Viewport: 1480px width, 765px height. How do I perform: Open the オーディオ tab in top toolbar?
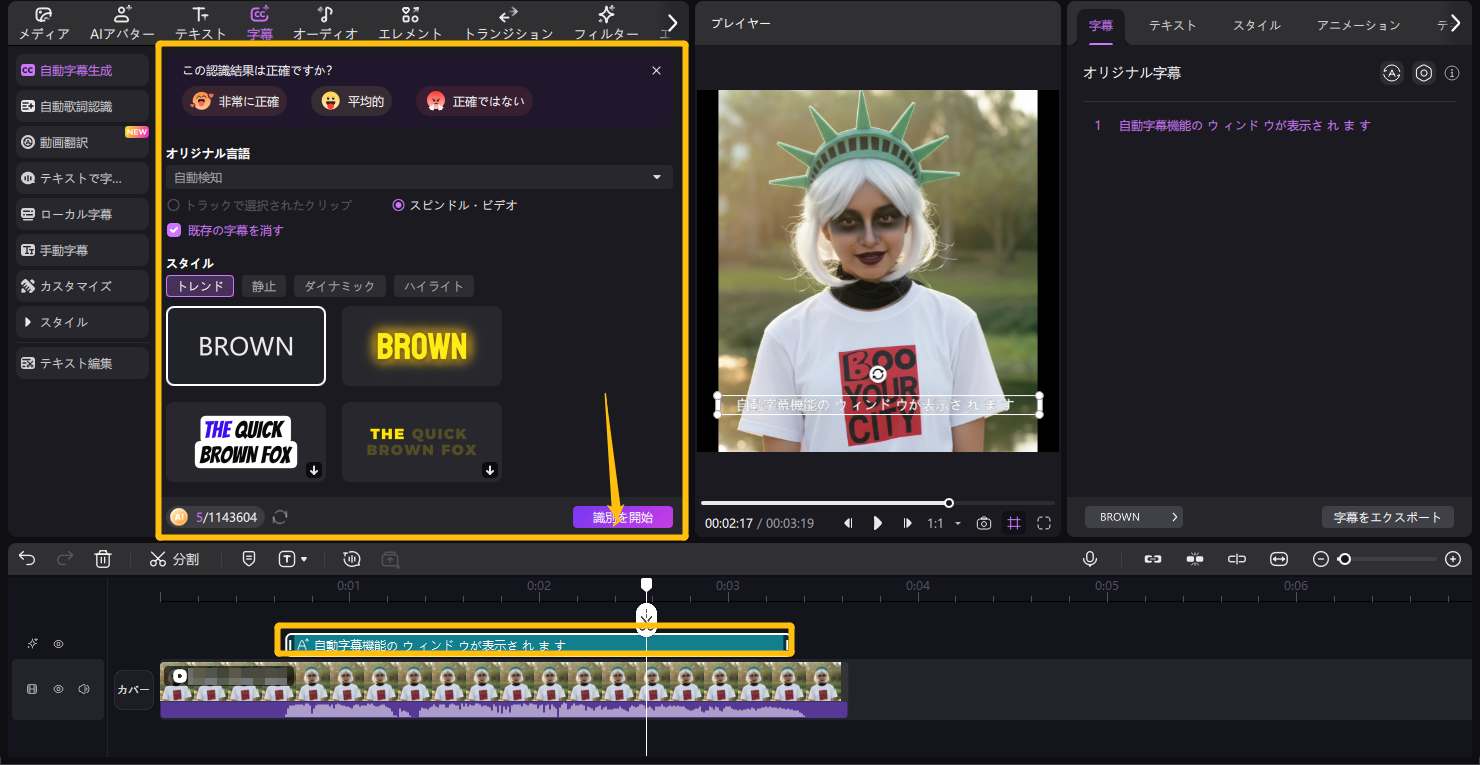tap(325, 24)
